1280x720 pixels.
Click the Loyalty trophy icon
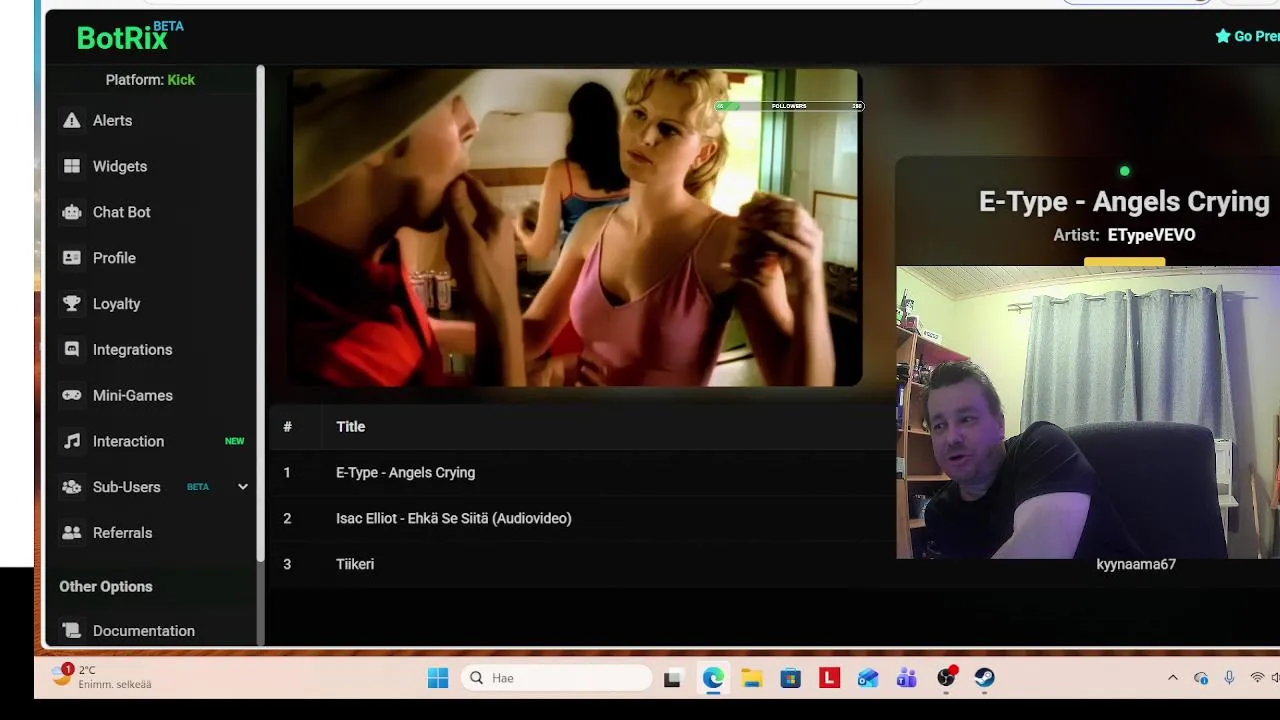coord(71,304)
